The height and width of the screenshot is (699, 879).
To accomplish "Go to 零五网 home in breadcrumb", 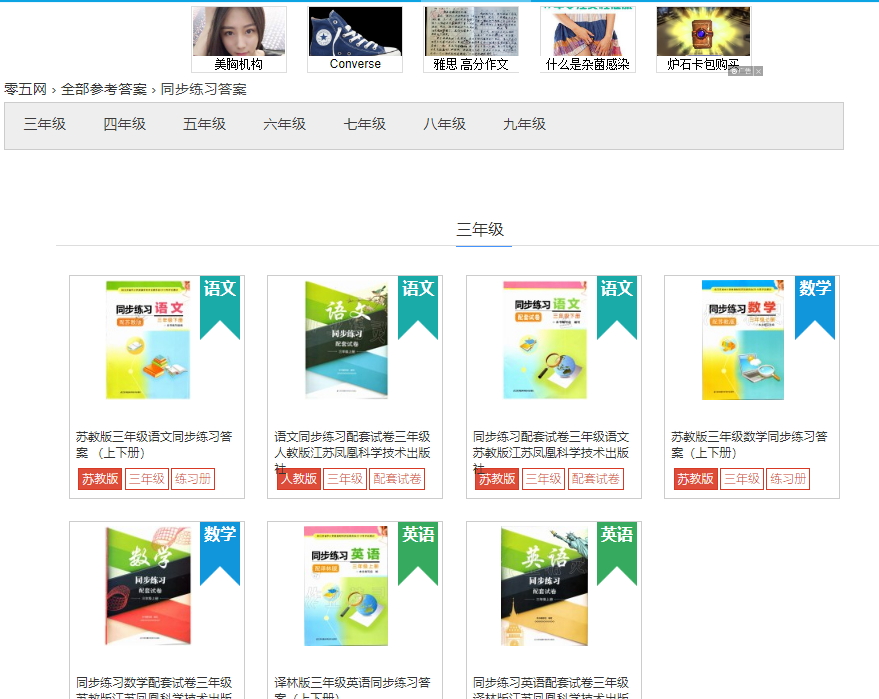I will pyautogui.click(x=25, y=89).
